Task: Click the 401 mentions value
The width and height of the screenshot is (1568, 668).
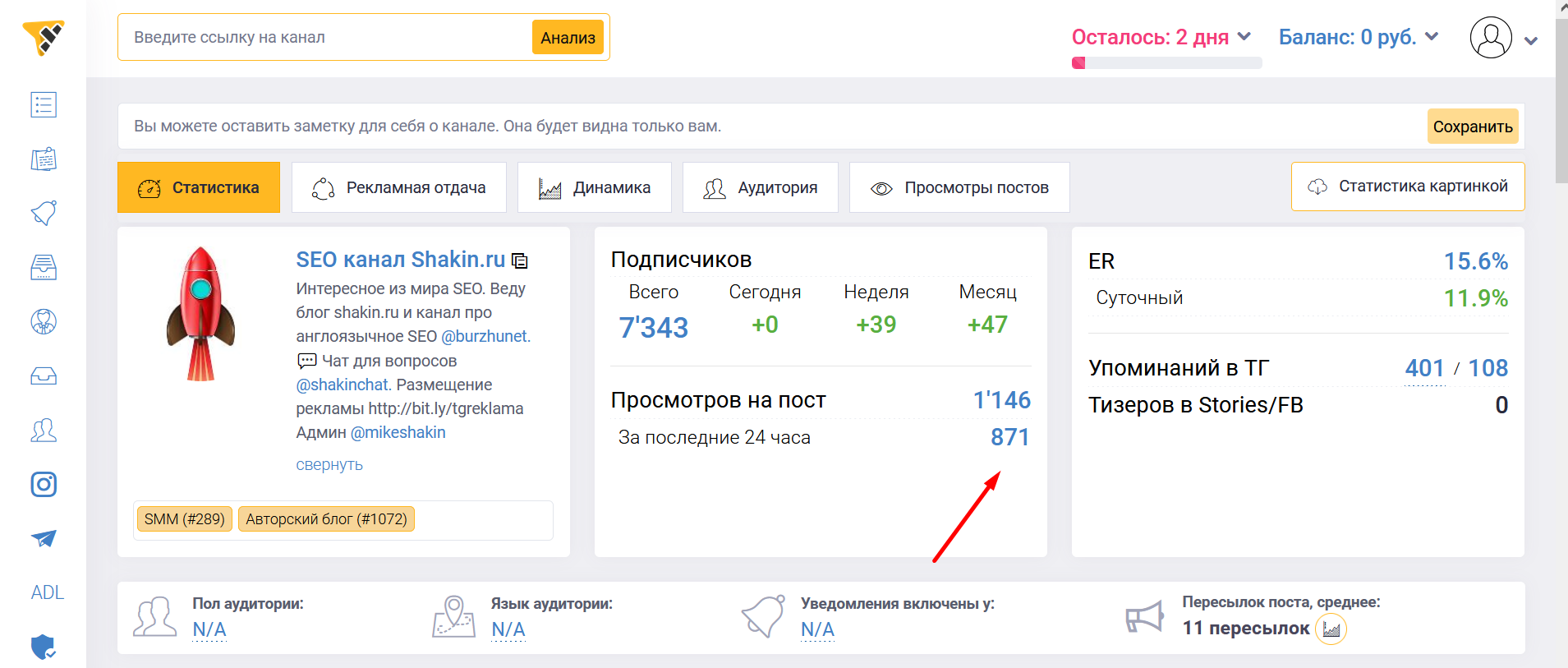Action: click(x=1424, y=368)
